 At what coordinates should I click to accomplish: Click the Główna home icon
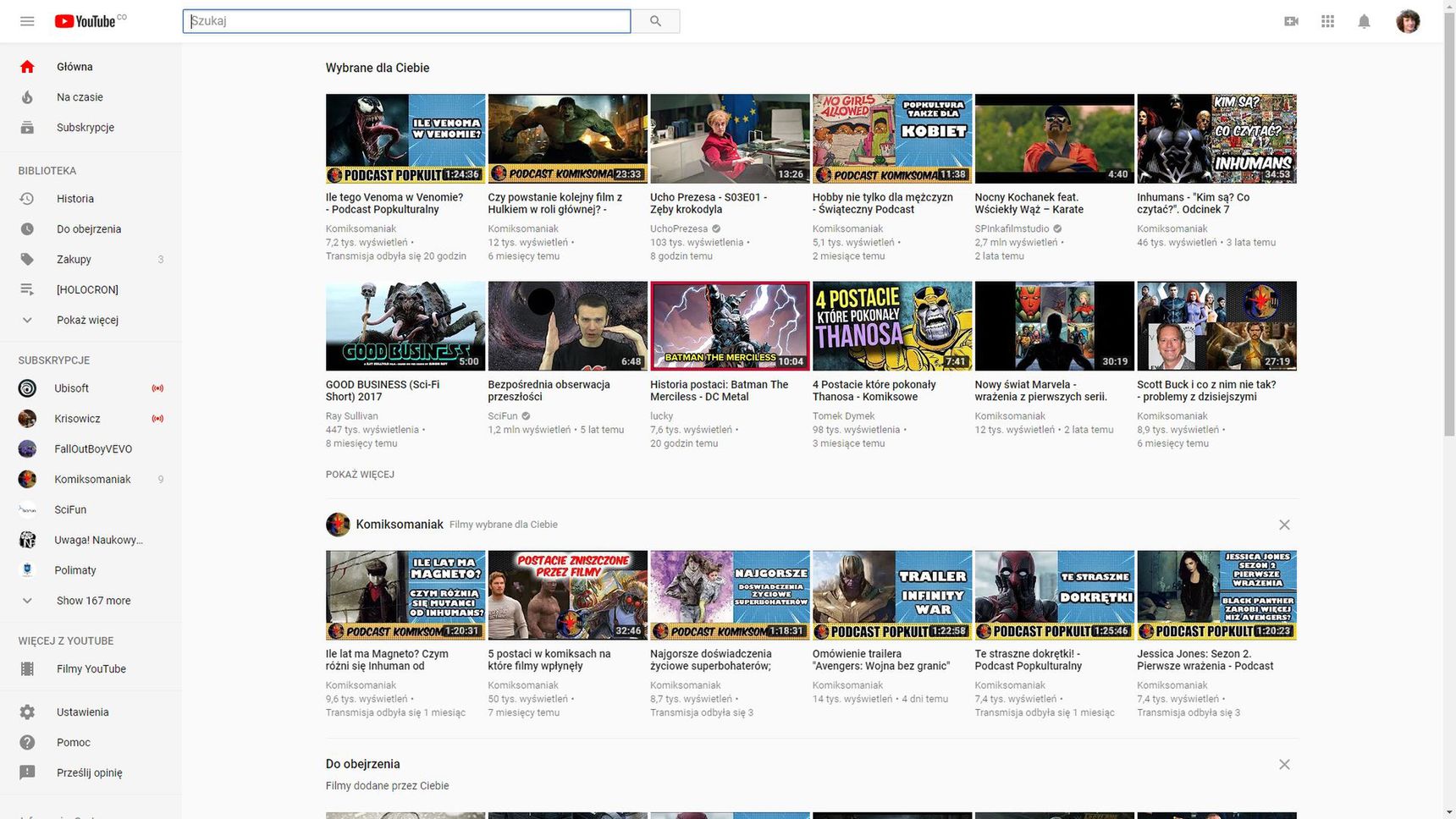[27, 67]
